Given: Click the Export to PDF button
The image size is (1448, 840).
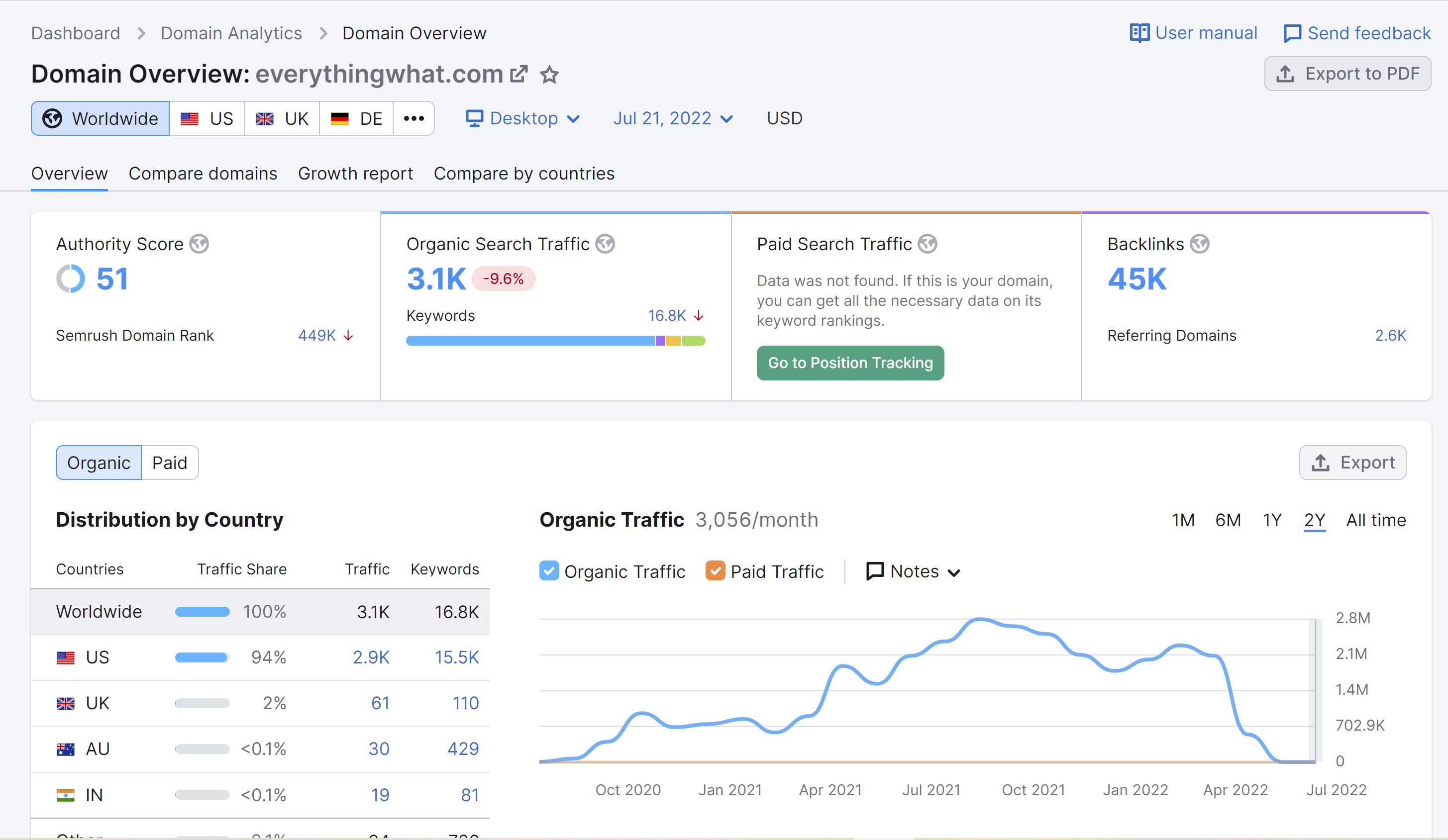Looking at the screenshot, I should coord(1347,74).
